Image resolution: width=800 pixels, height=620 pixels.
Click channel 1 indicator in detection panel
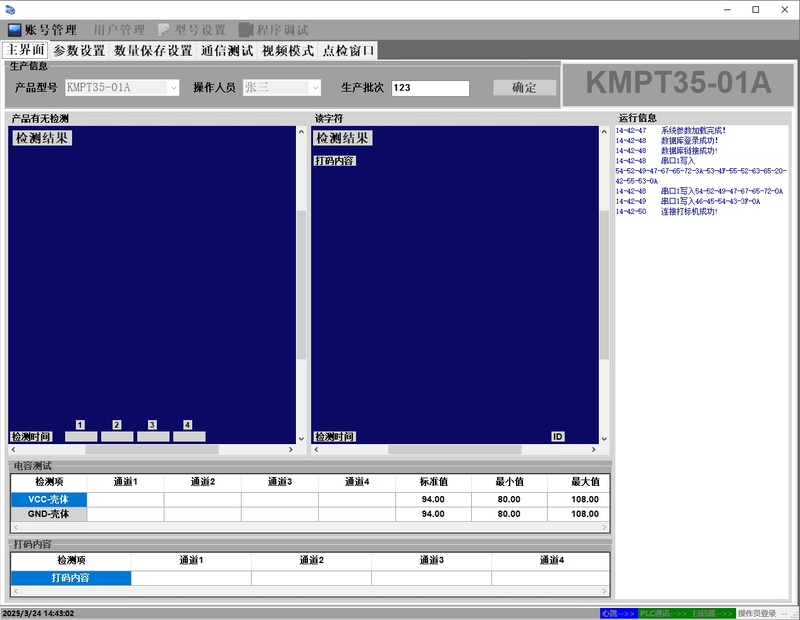click(80, 425)
